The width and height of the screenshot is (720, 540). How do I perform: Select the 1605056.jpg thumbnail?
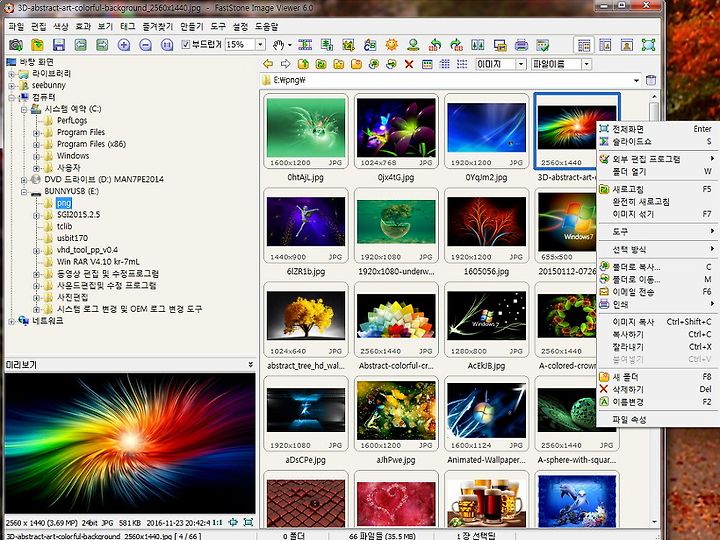tap(486, 225)
